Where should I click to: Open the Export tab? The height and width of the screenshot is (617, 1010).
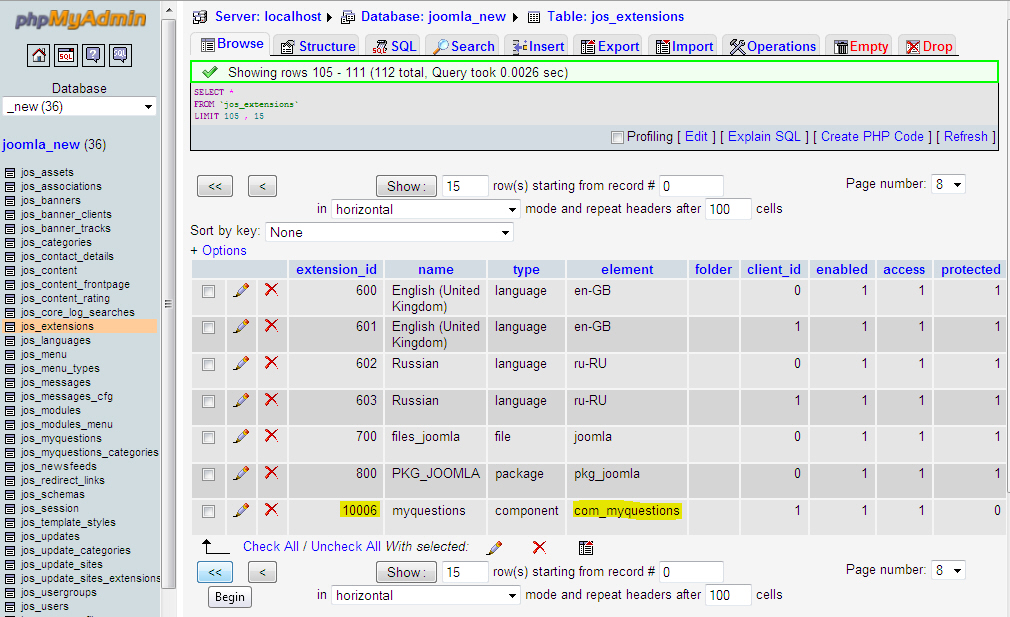click(x=610, y=46)
